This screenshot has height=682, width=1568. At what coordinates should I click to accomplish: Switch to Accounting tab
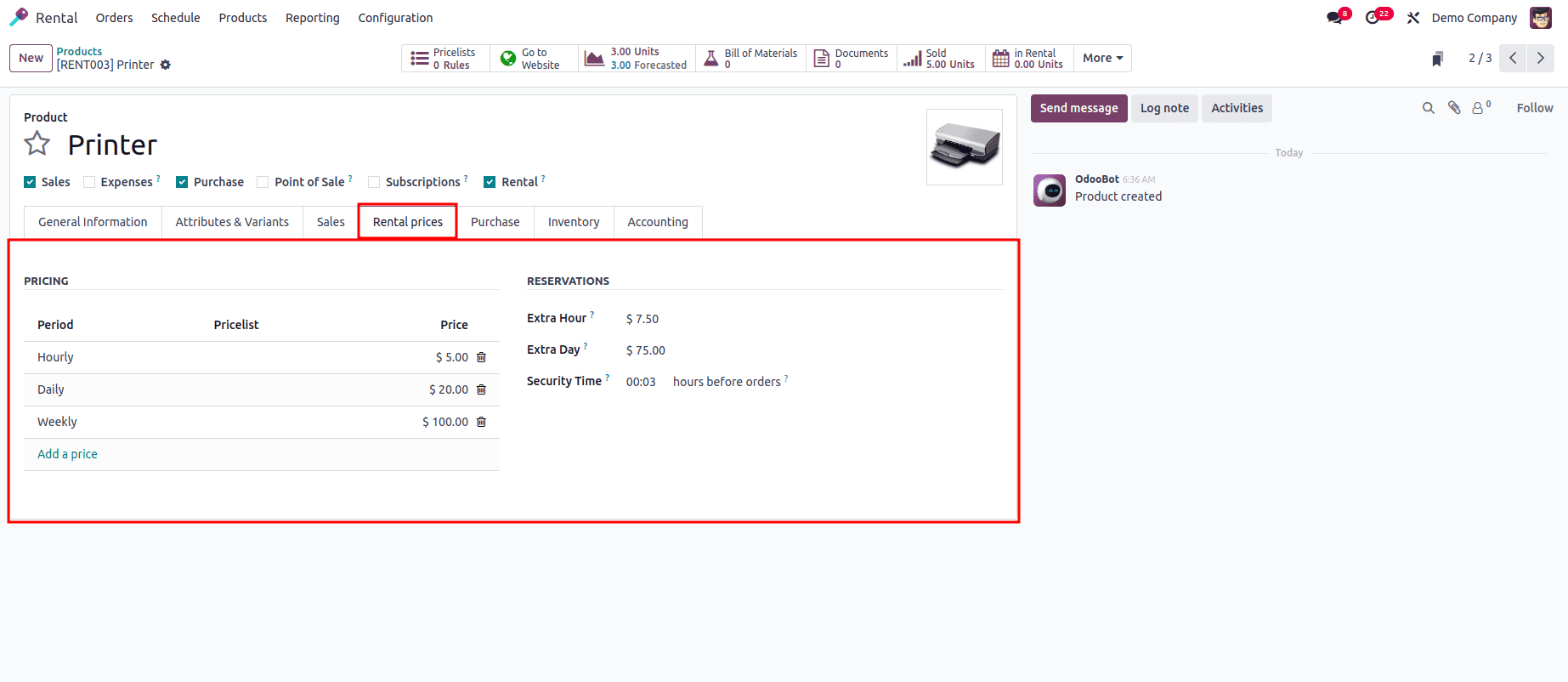coord(658,222)
